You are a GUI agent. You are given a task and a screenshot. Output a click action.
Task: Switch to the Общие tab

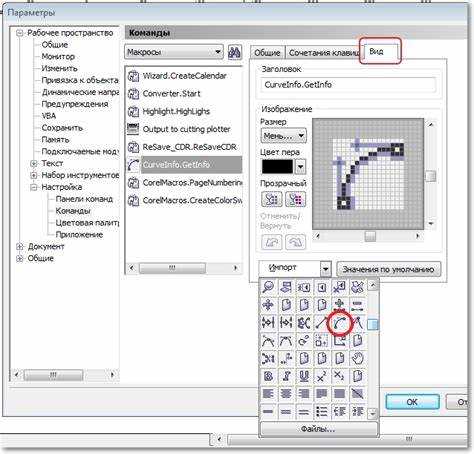[x=267, y=53]
